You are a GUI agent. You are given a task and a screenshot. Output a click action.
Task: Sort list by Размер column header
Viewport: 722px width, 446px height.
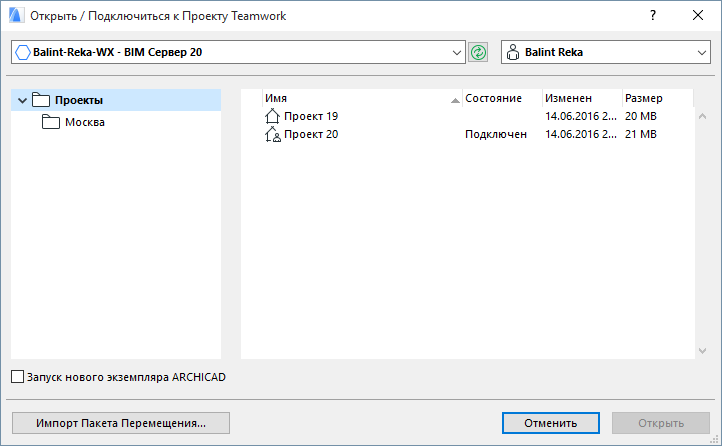click(658, 98)
